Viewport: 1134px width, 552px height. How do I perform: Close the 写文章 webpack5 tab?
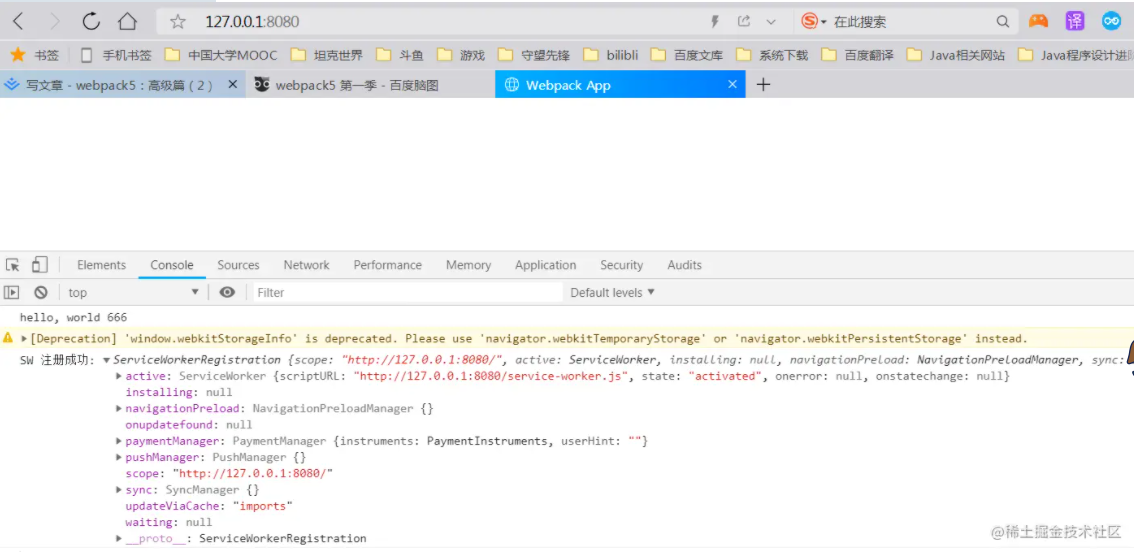[x=232, y=84]
